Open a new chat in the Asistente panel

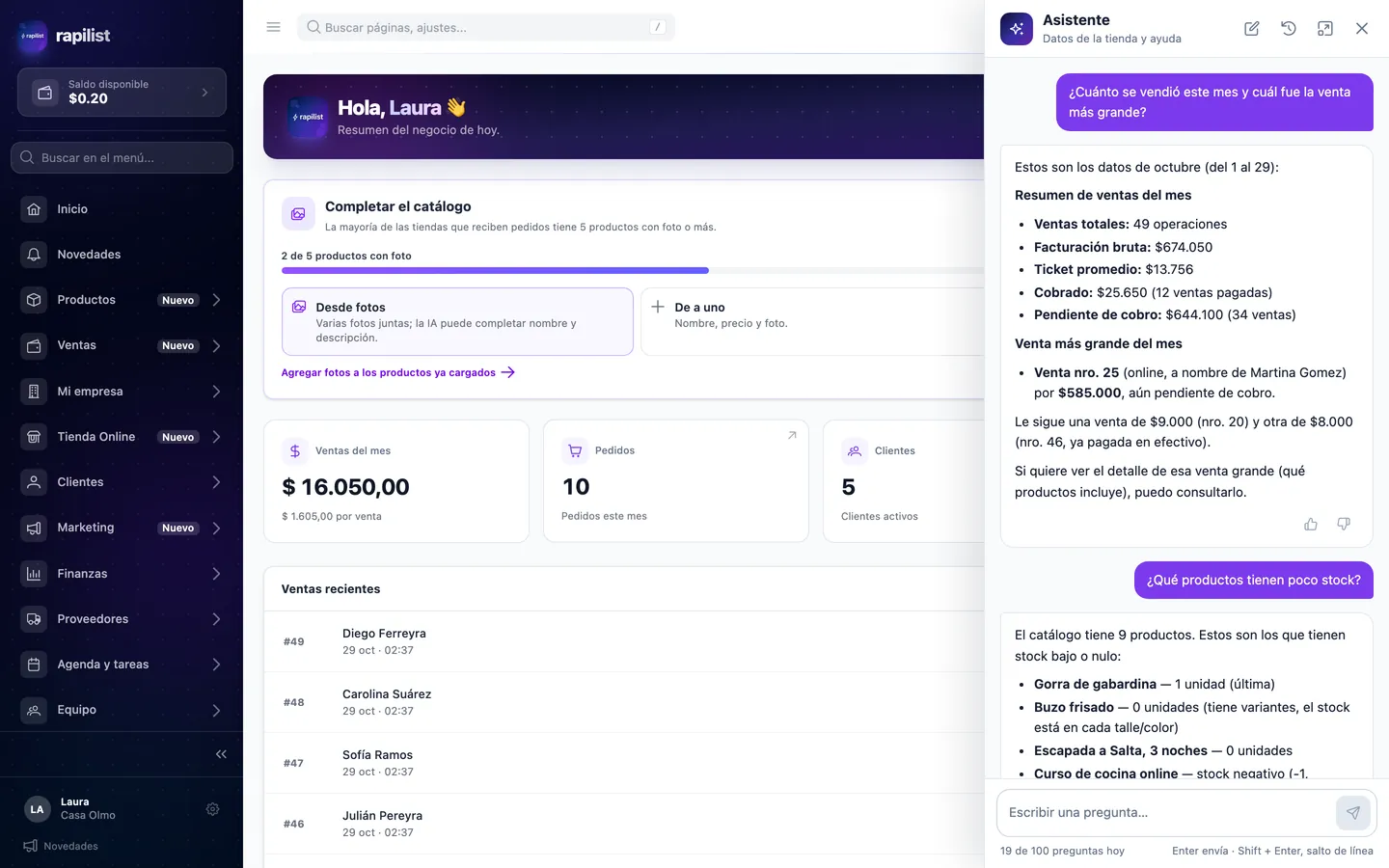click(x=1252, y=29)
